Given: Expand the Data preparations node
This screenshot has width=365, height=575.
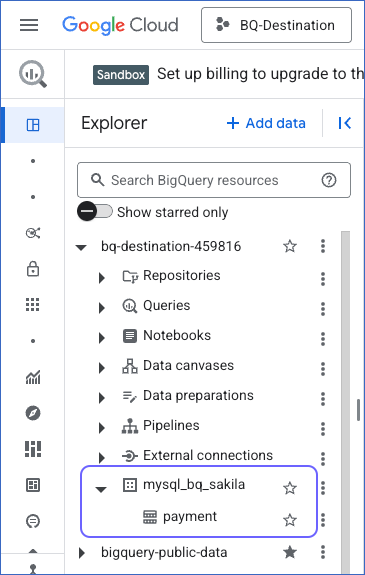Looking at the screenshot, I should pyautogui.click(x=102, y=398).
